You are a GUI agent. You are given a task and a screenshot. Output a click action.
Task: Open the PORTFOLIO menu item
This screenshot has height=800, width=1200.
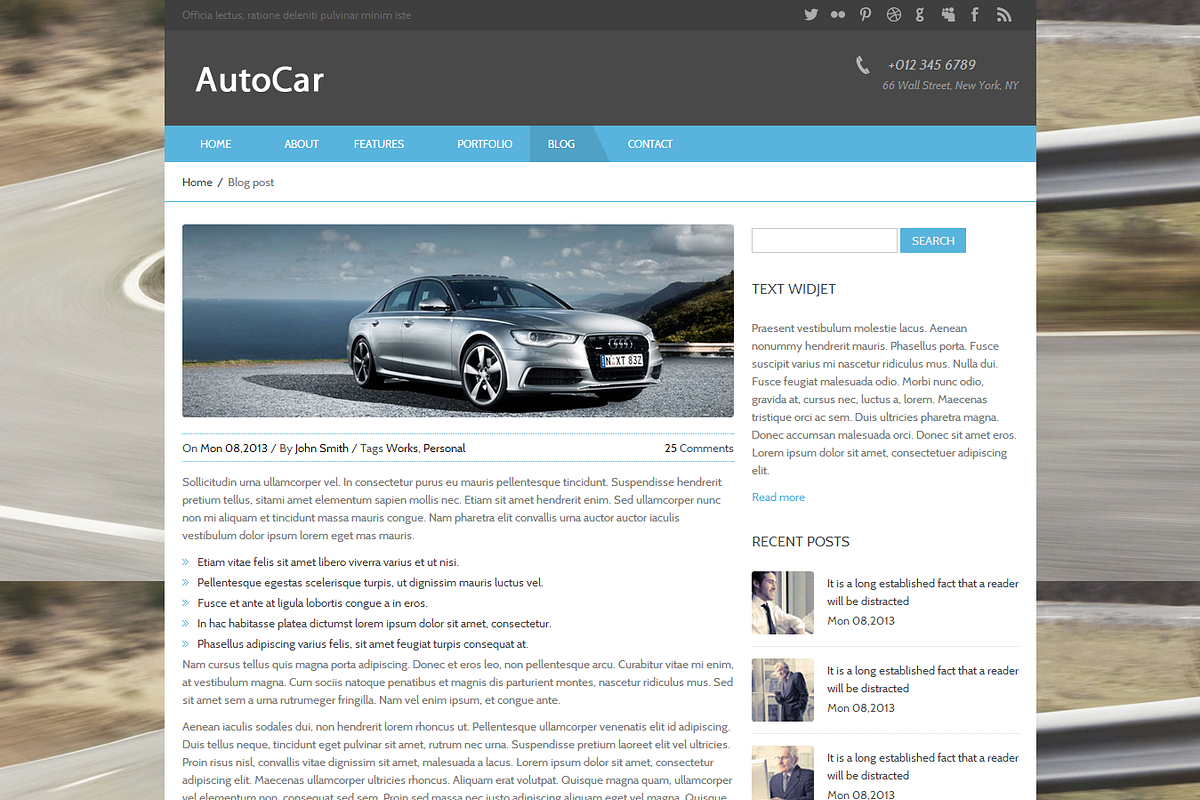[484, 143]
